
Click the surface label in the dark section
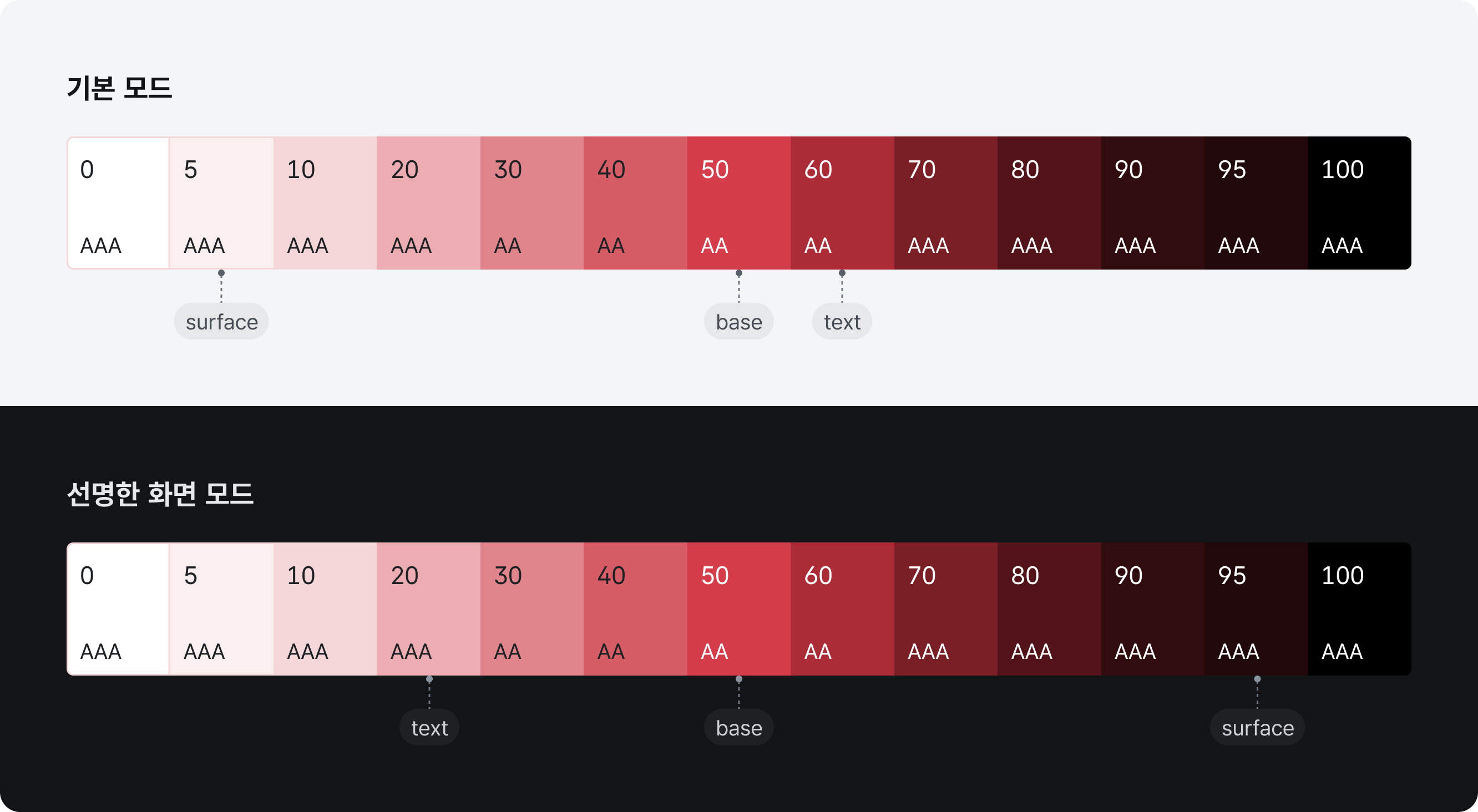[1258, 728]
